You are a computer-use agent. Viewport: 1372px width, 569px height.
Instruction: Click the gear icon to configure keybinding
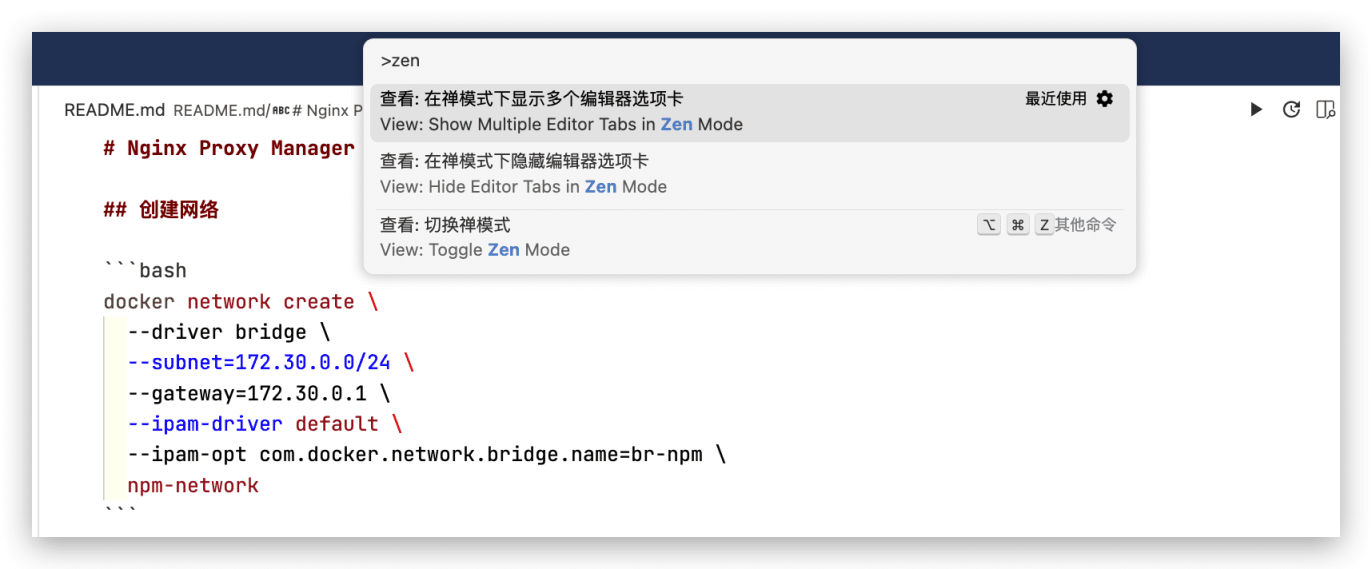point(1104,99)
